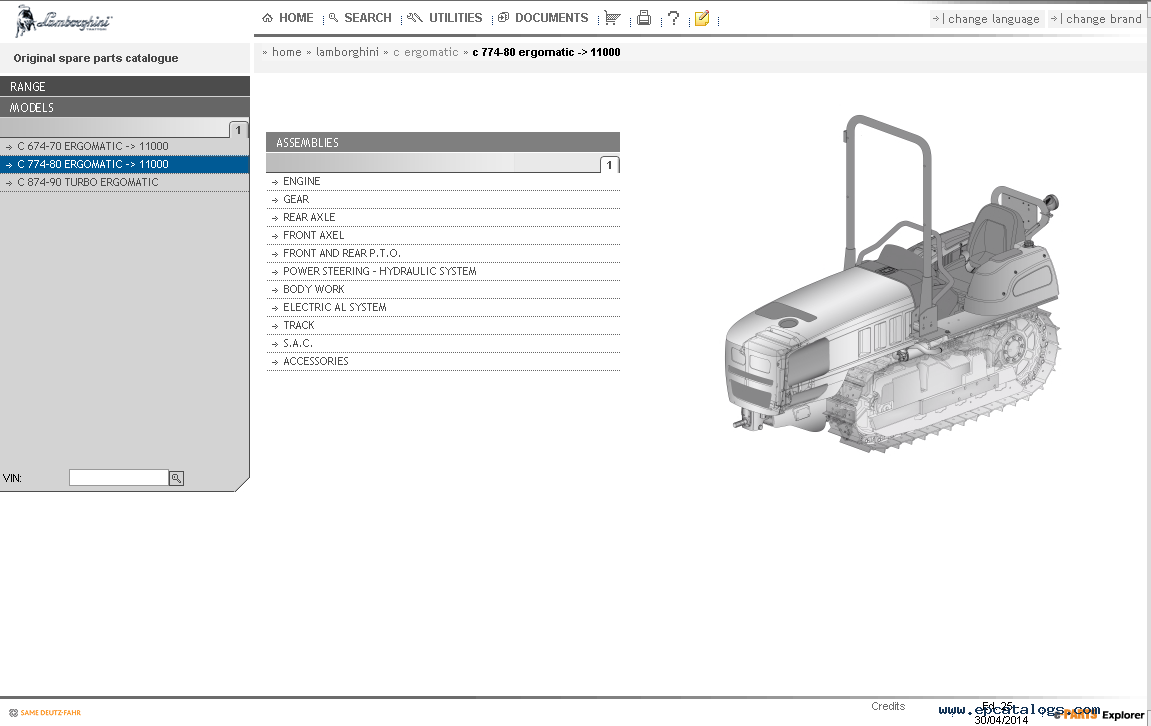Click the VIN input field
The image size is (1151, 726).
tap(119, 478)
